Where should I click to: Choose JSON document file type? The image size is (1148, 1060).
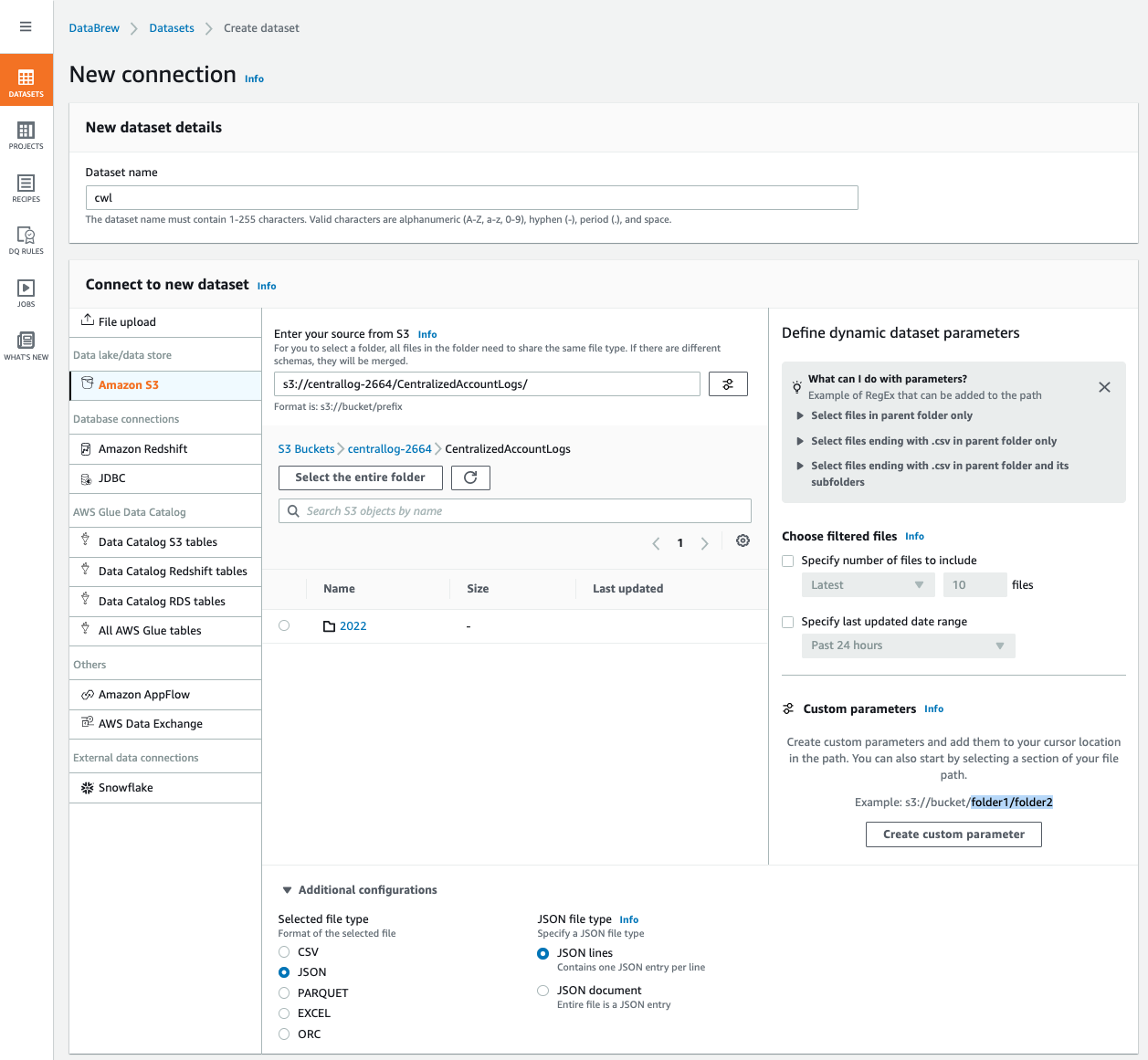[543, 991]
